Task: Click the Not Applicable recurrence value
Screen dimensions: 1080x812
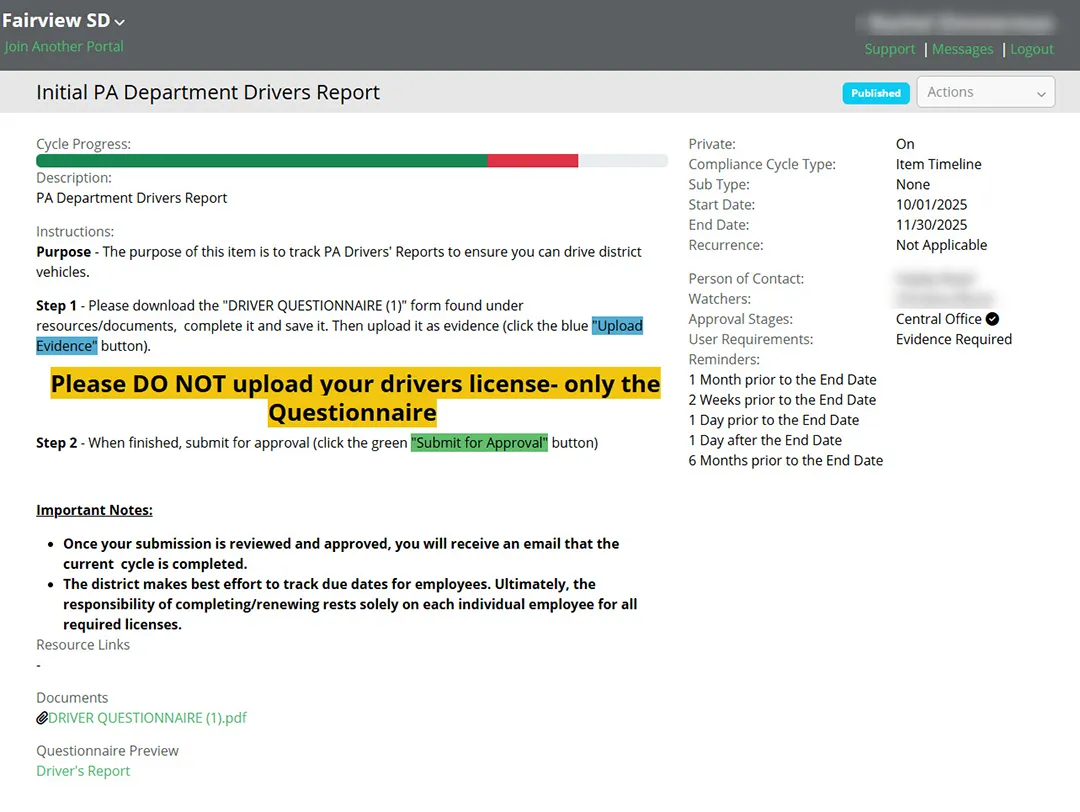Action: pyautogui.click(x=941, y=244)
